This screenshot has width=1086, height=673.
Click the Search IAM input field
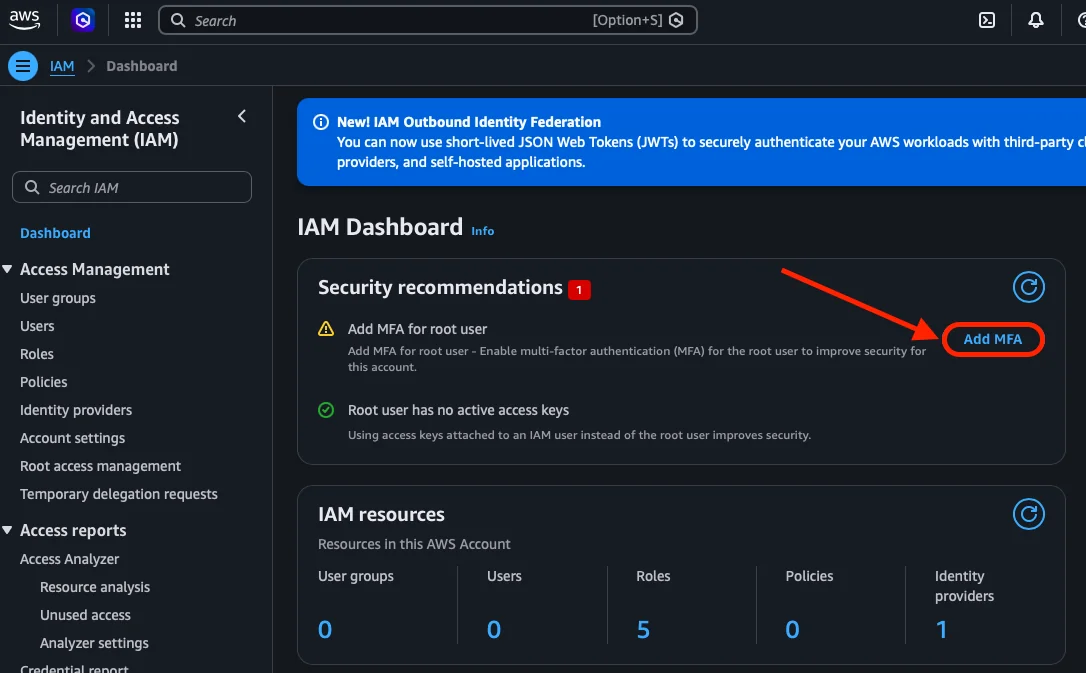pos(131,187)
